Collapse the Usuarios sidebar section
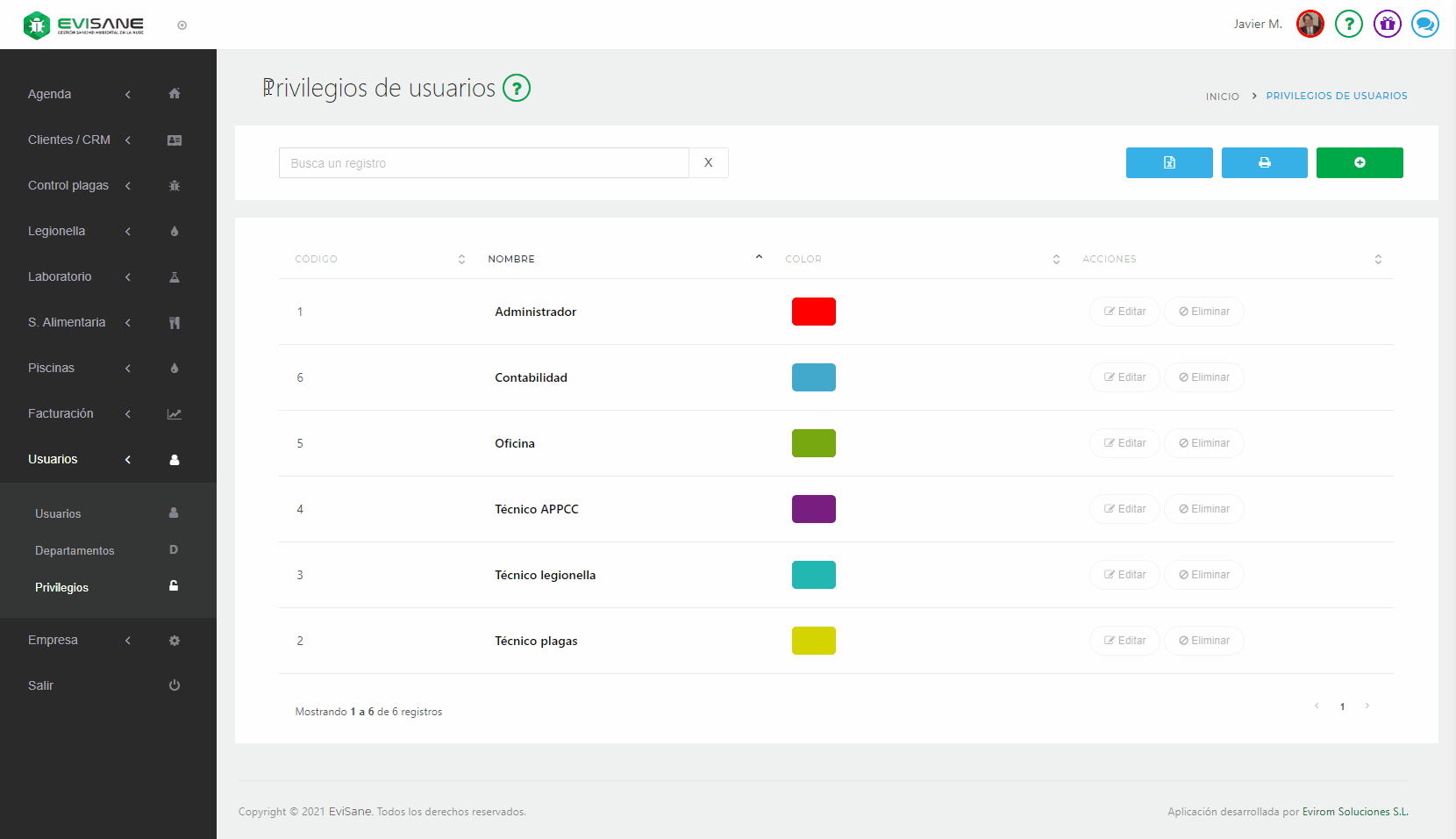 pos(79,460)
